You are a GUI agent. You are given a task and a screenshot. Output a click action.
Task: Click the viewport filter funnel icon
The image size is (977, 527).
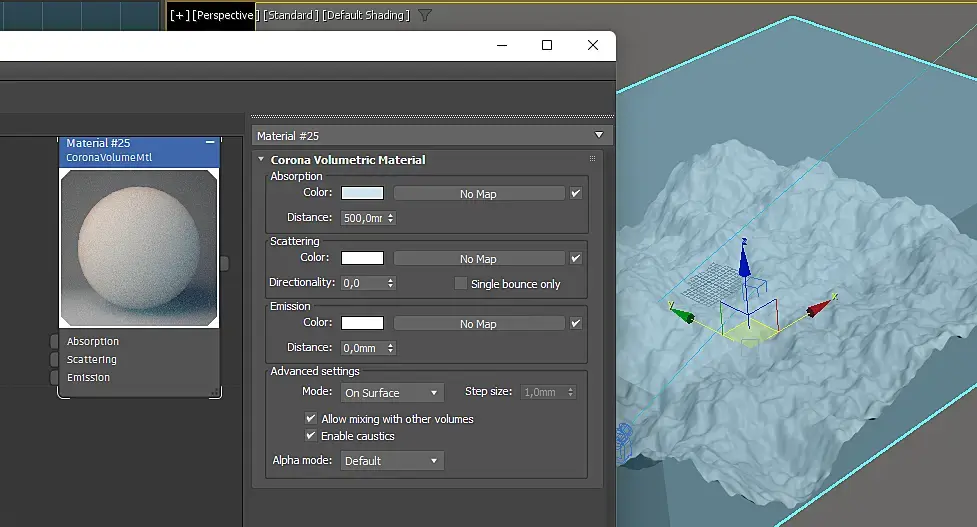point(425,15)
